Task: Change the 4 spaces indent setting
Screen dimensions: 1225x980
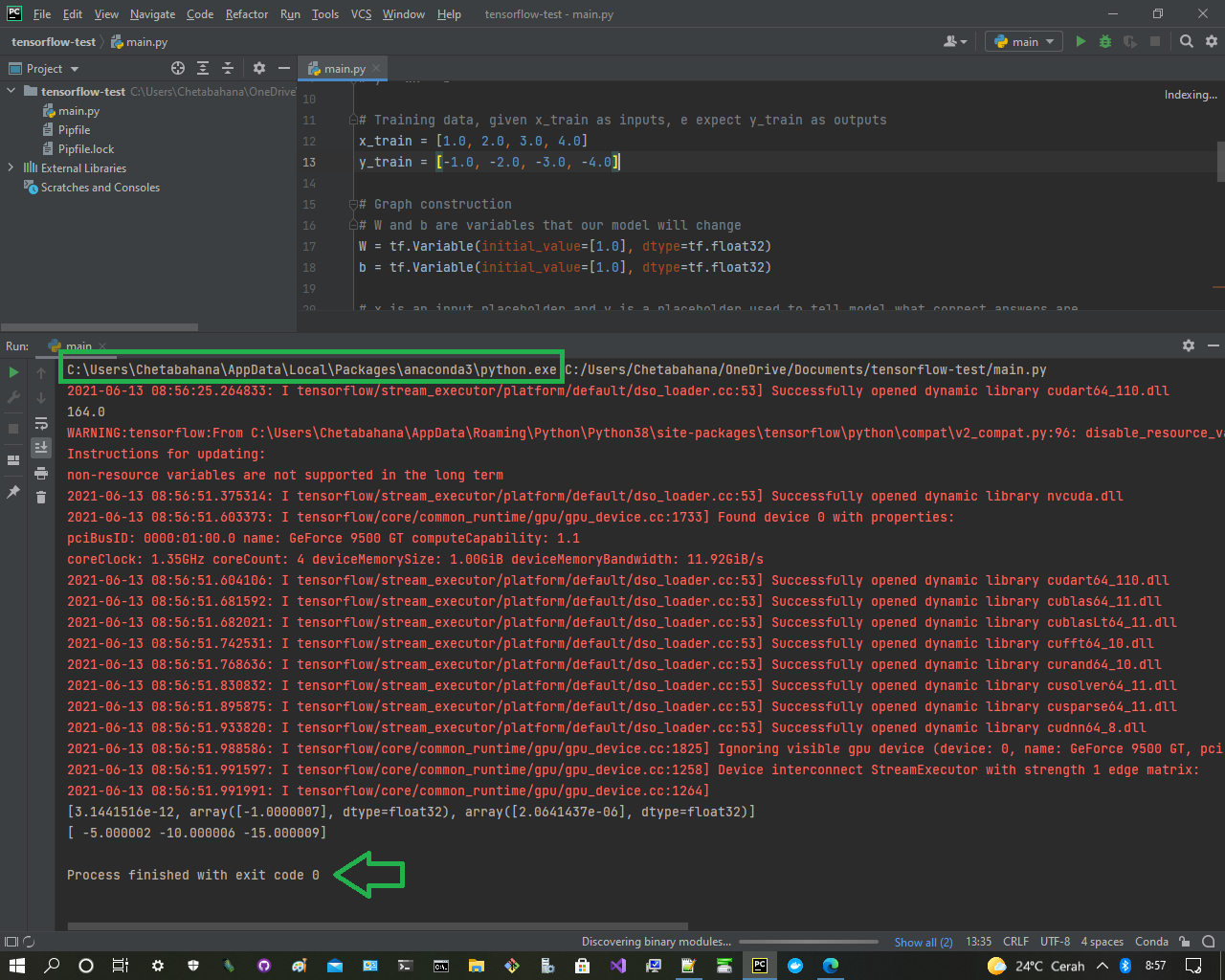Action: (x=1102, y=942)
